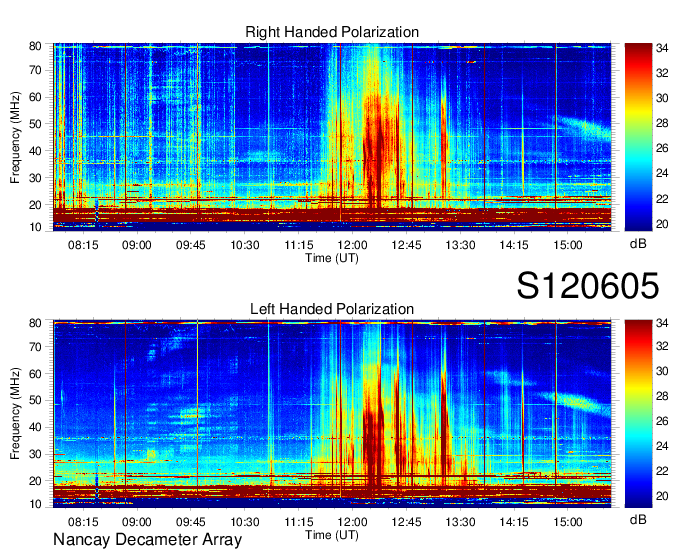Click 34 dB value on Left Handed colorbar
Viewport: 680px width, 552px height.
click(662, 323)
